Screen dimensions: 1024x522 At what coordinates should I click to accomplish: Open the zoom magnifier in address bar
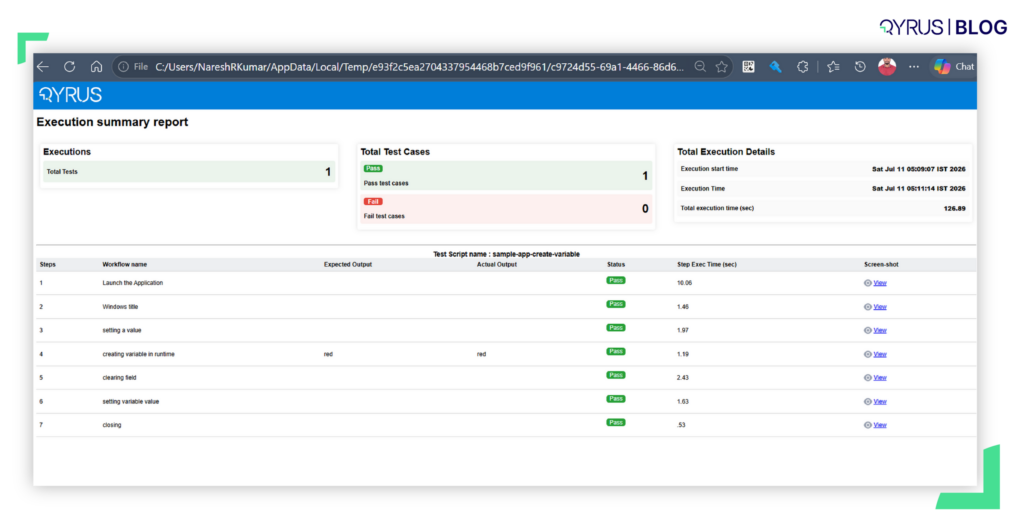click(700, 67)
